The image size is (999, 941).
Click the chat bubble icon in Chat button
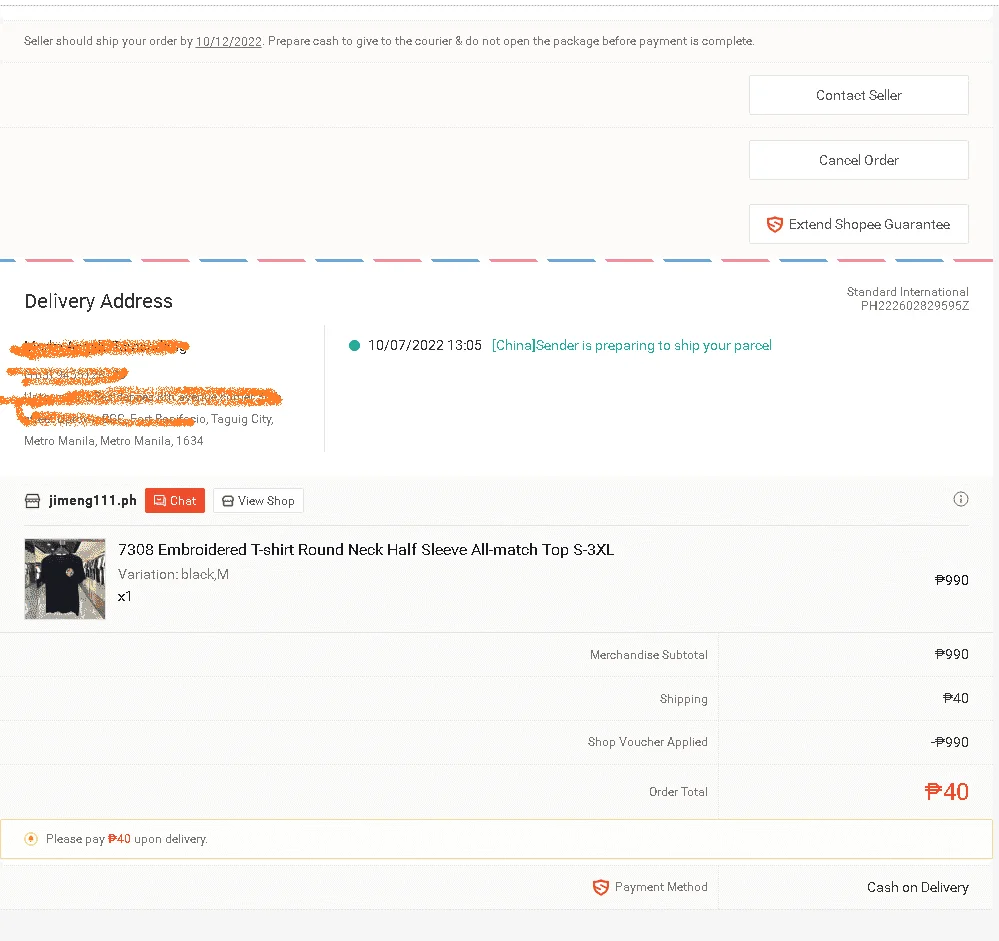coord(160,501)
